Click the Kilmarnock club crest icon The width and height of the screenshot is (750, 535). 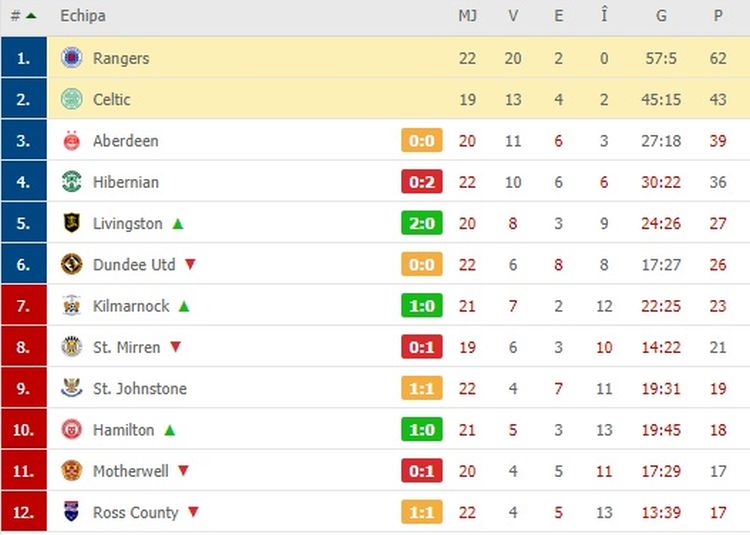[71, 306]
